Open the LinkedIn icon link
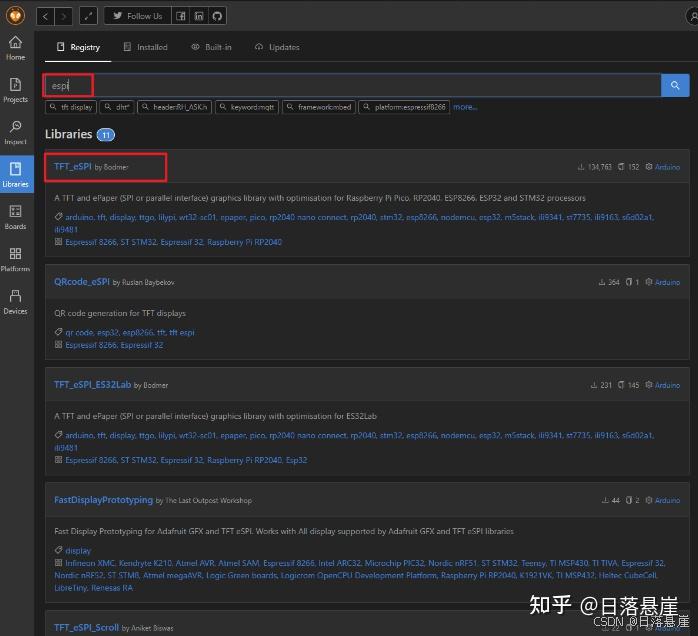The width and height of the screenshot is (698, 636). (199, 16)
